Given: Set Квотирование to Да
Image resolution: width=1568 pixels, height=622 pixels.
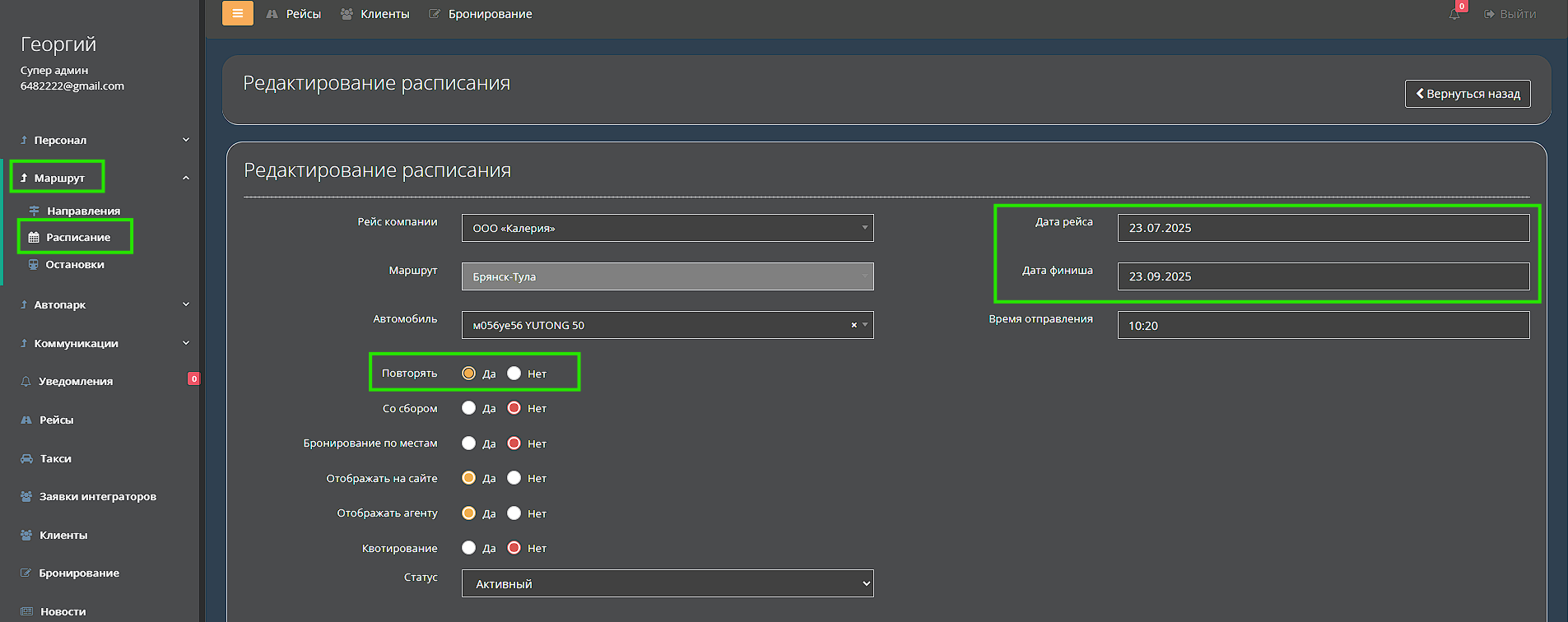Looking at the screenshot, I should pyautogui.click(x=469, y=548).
